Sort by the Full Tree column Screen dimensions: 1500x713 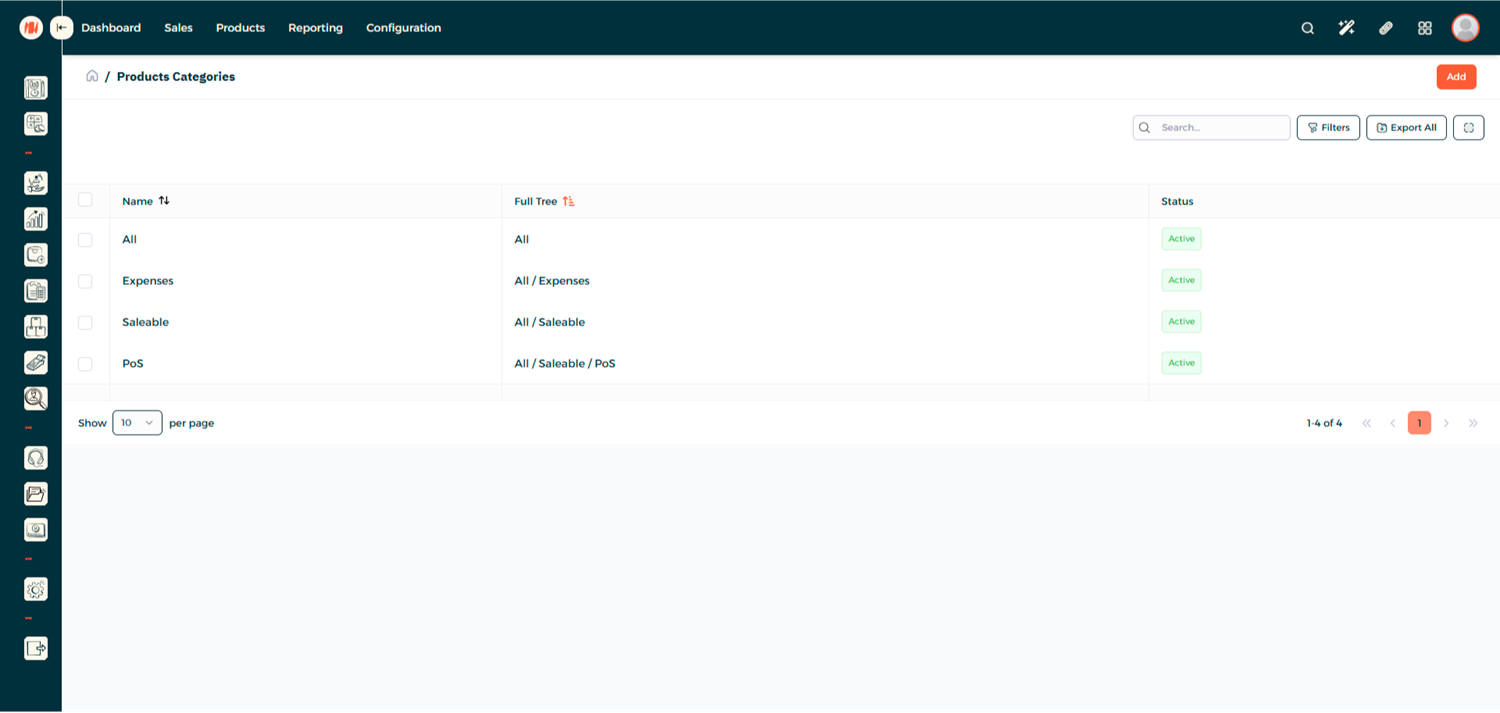tap(568, 201)
